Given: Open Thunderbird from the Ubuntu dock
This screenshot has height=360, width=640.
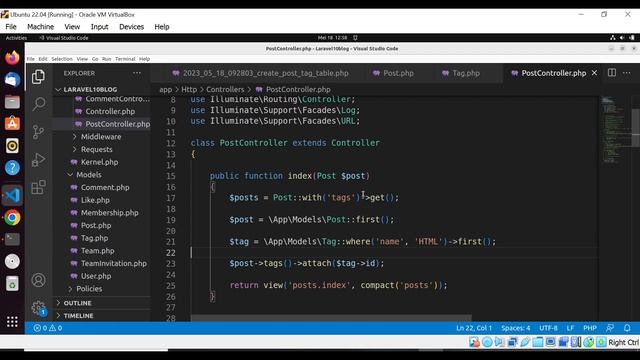Looking at the screenshot, I should click(x=12, y=80).
